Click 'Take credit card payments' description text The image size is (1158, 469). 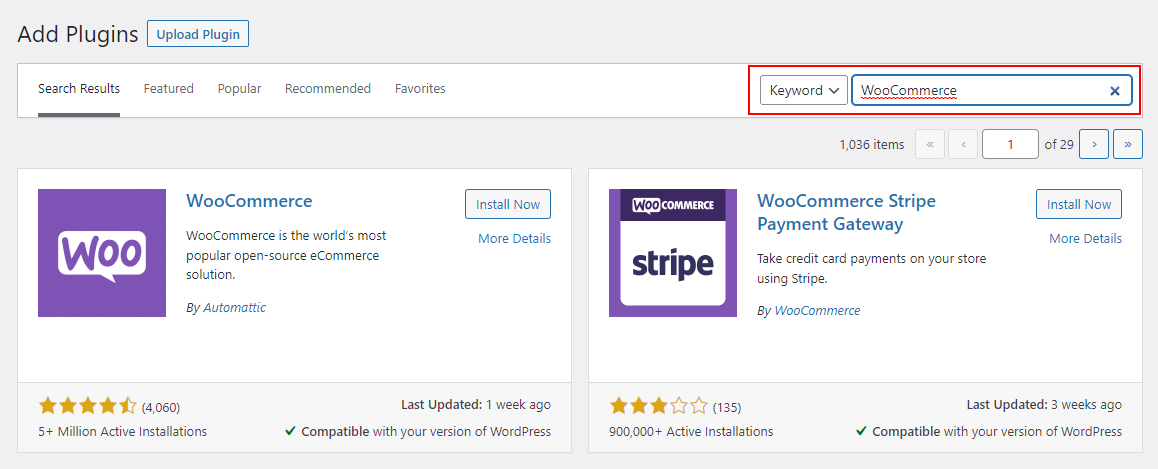[x=872, y=270]
